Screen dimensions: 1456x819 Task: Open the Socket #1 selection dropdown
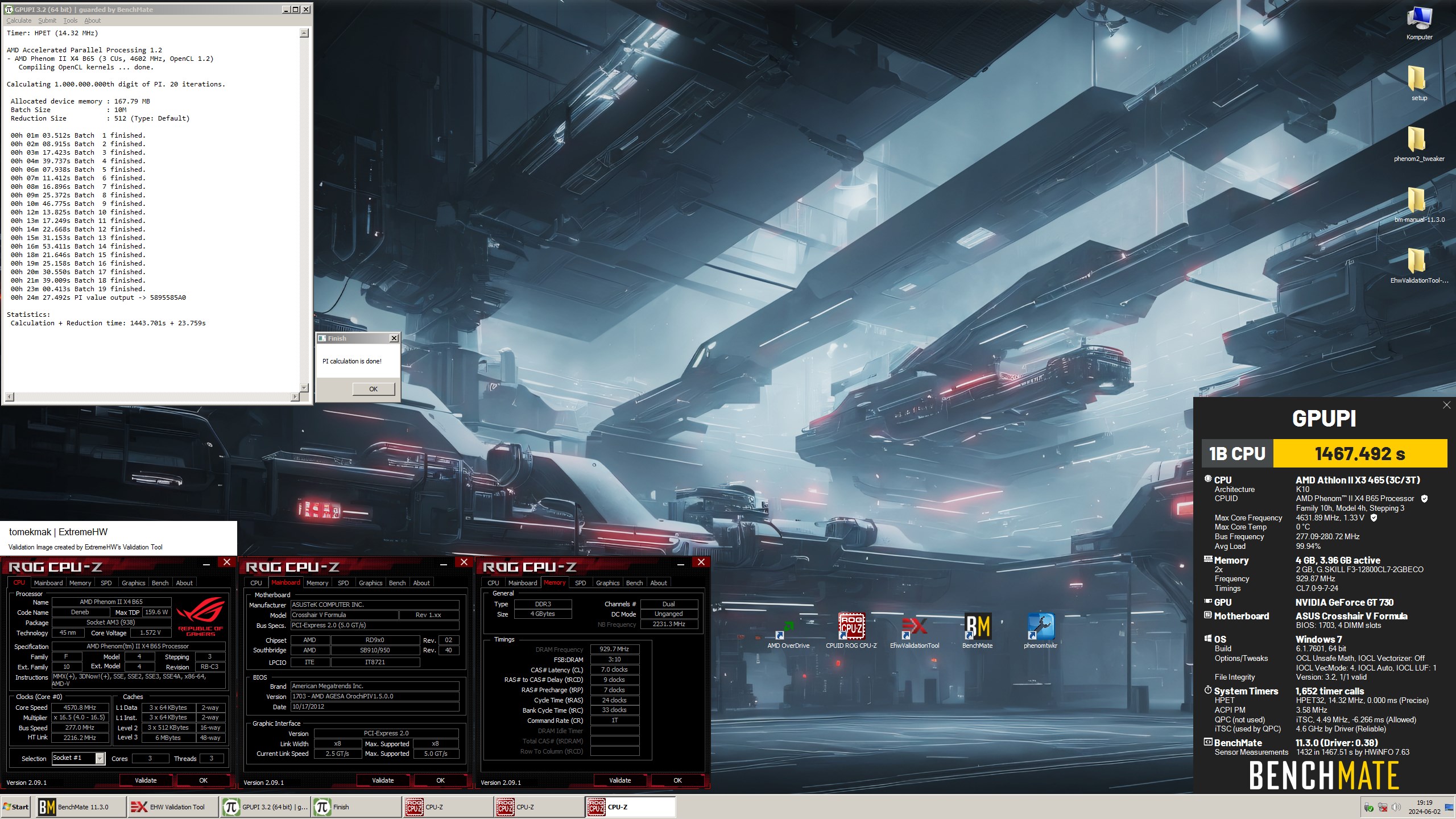pyautogui.click(x=78, y=758)
